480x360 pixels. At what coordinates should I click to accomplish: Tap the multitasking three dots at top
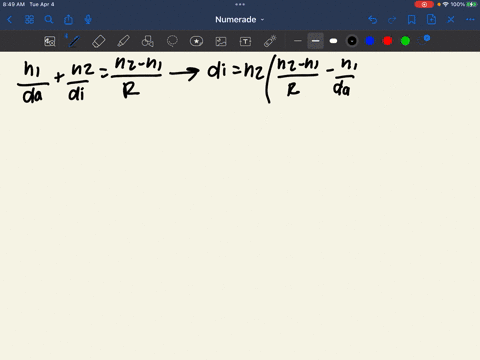(x=240, y=4)
